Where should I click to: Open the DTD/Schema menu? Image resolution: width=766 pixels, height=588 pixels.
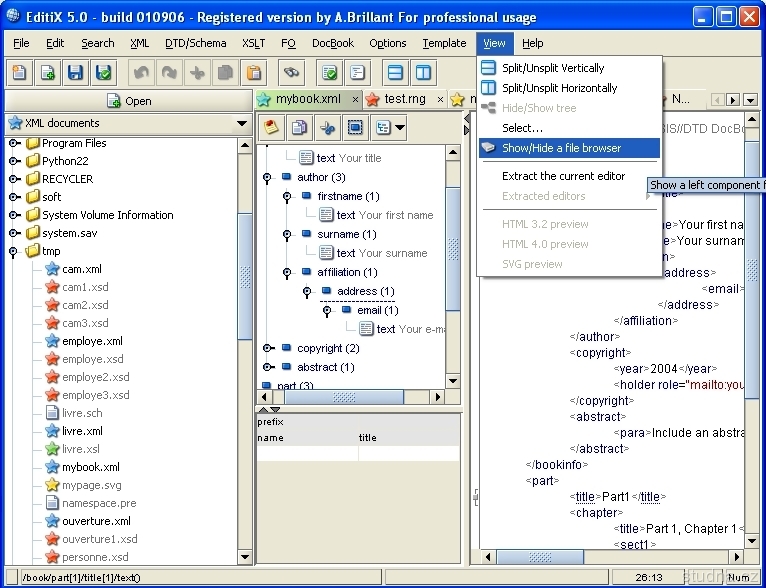[x=195, y=43]
